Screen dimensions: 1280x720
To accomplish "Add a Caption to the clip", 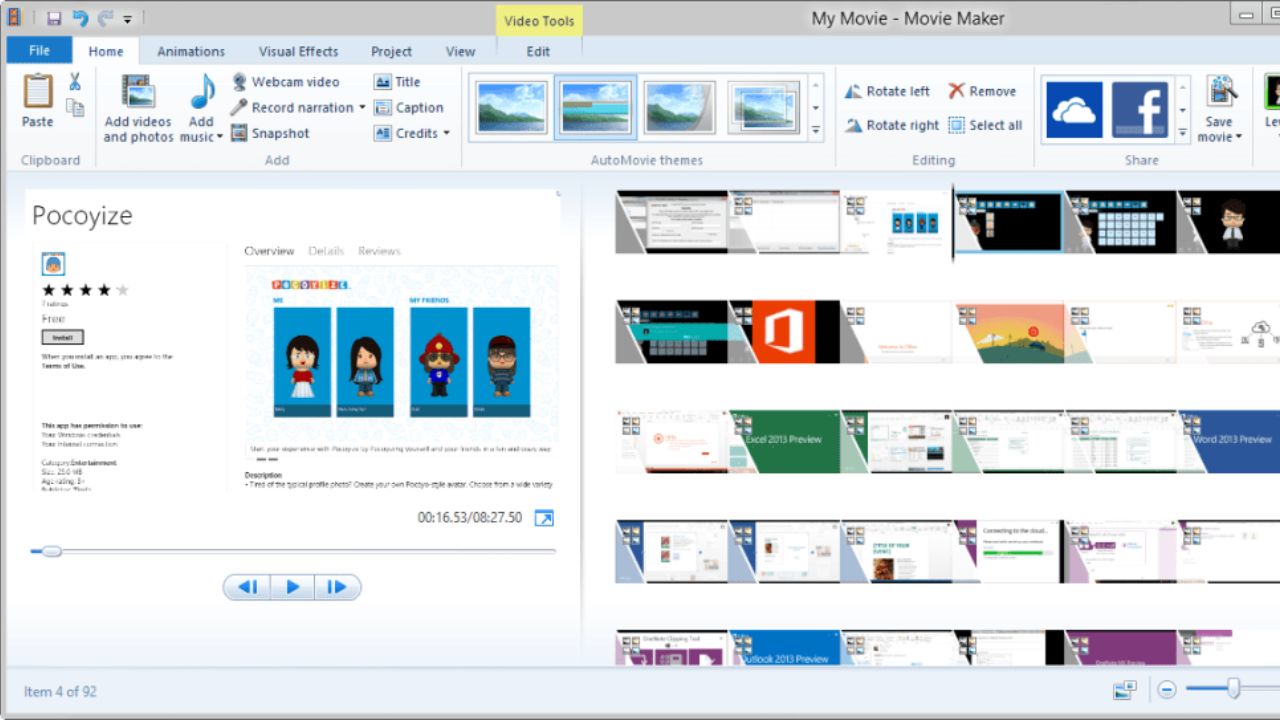I will [x=409, y=108].
